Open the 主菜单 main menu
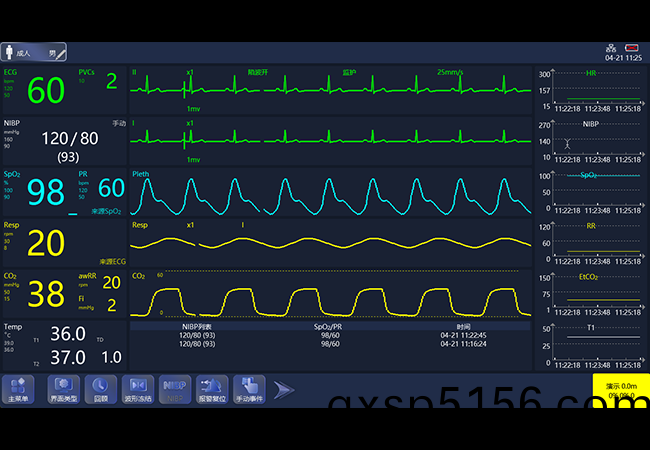This screenshot has width=650, height=450. point(18,390)
